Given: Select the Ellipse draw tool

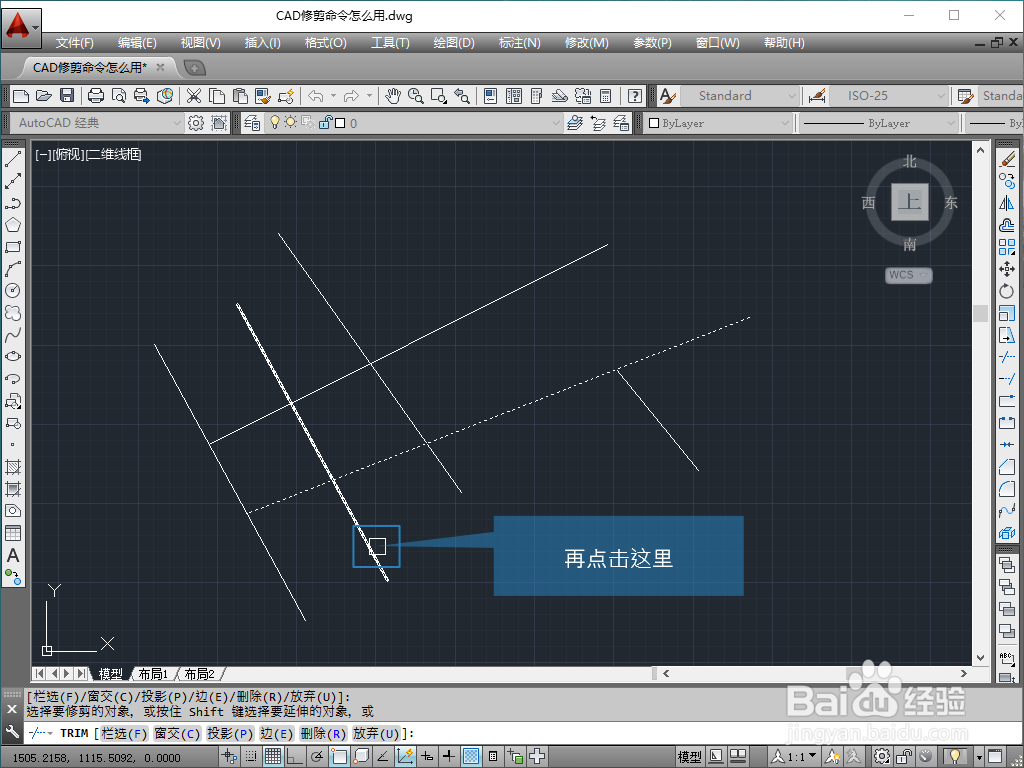Looking at the screenshot, I should [x=13, y=357].
